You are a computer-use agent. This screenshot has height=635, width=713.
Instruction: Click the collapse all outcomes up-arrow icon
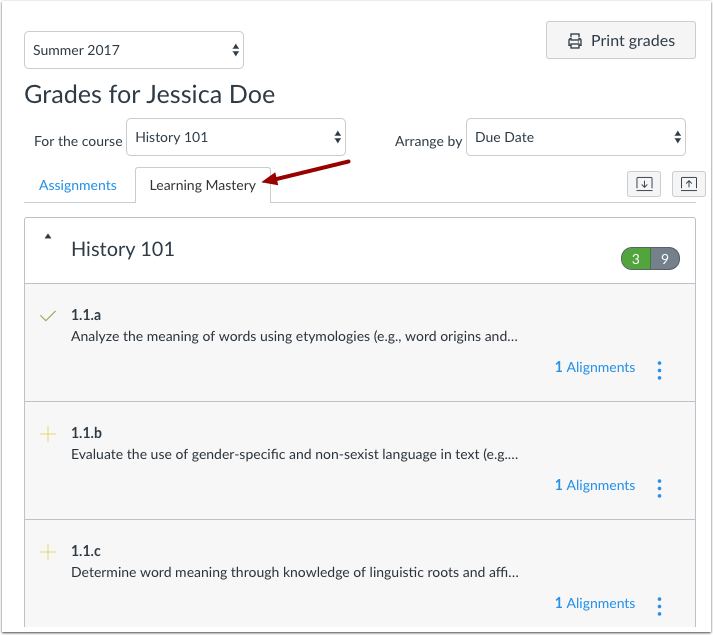pos(689,183)
